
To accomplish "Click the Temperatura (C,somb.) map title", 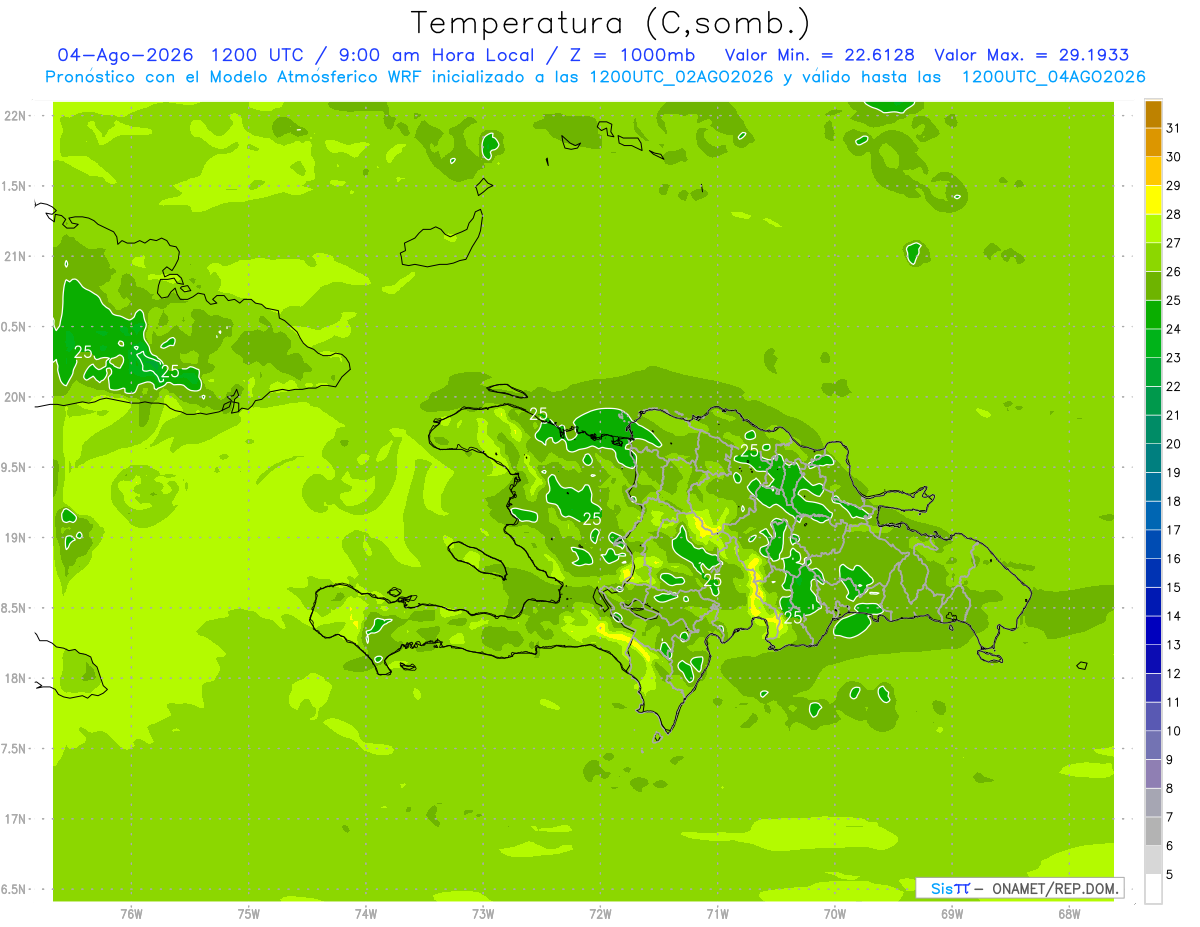I will click(x=610, y=23).
